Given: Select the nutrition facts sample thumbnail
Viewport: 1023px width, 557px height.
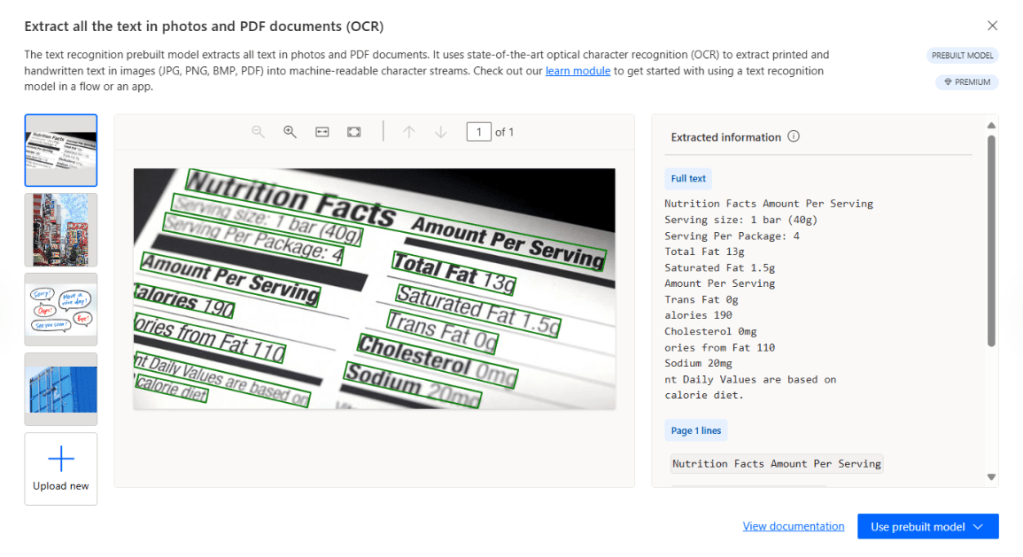Looking at the screenshot, I should coord(61,150).
